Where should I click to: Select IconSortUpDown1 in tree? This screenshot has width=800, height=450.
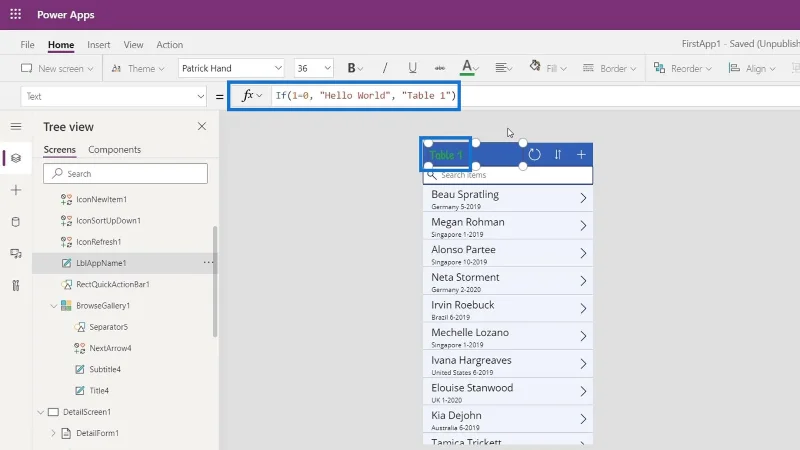tap(108, 220)
